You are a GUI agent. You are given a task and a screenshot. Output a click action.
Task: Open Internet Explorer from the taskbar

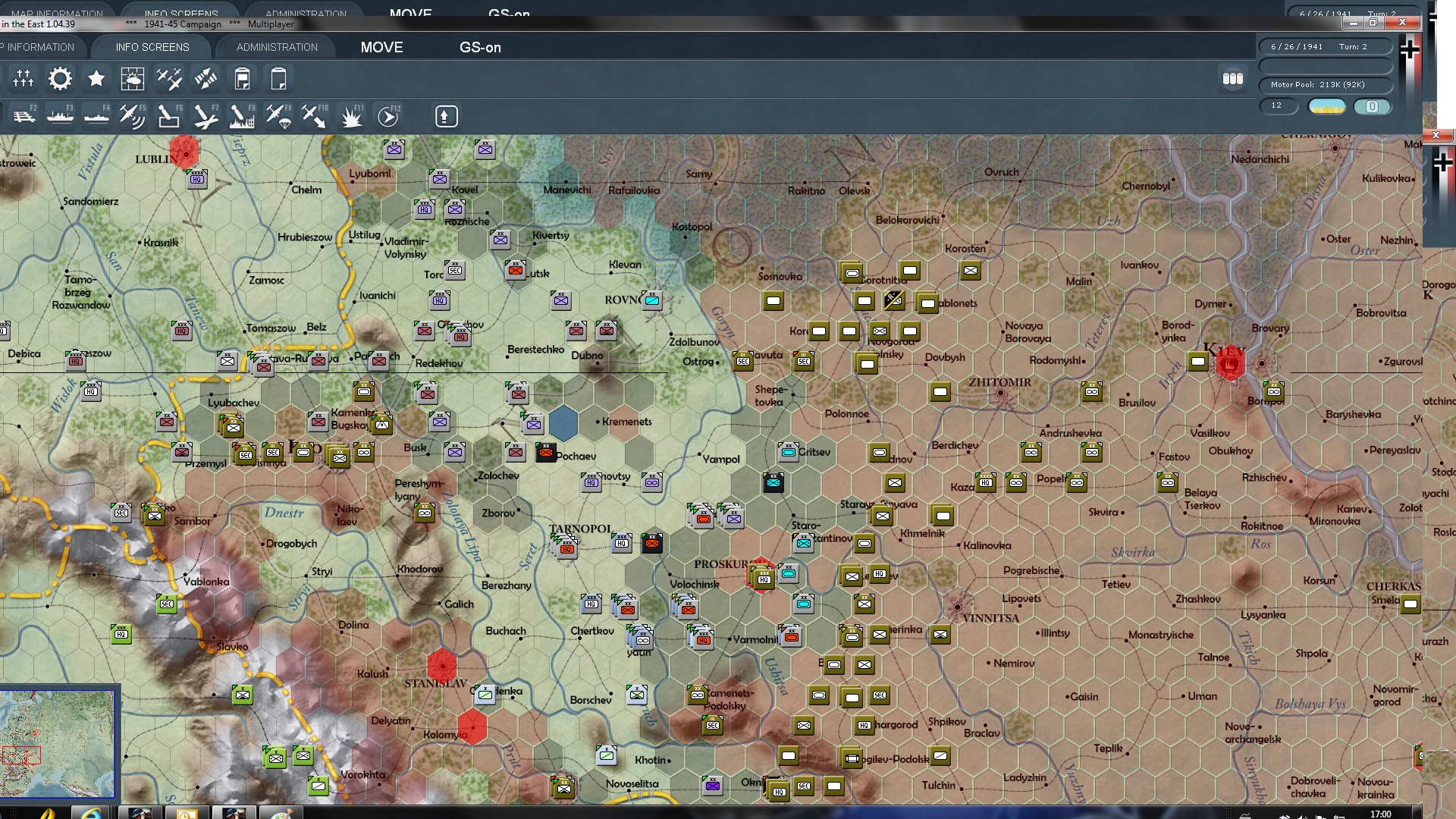click(92, 814)
